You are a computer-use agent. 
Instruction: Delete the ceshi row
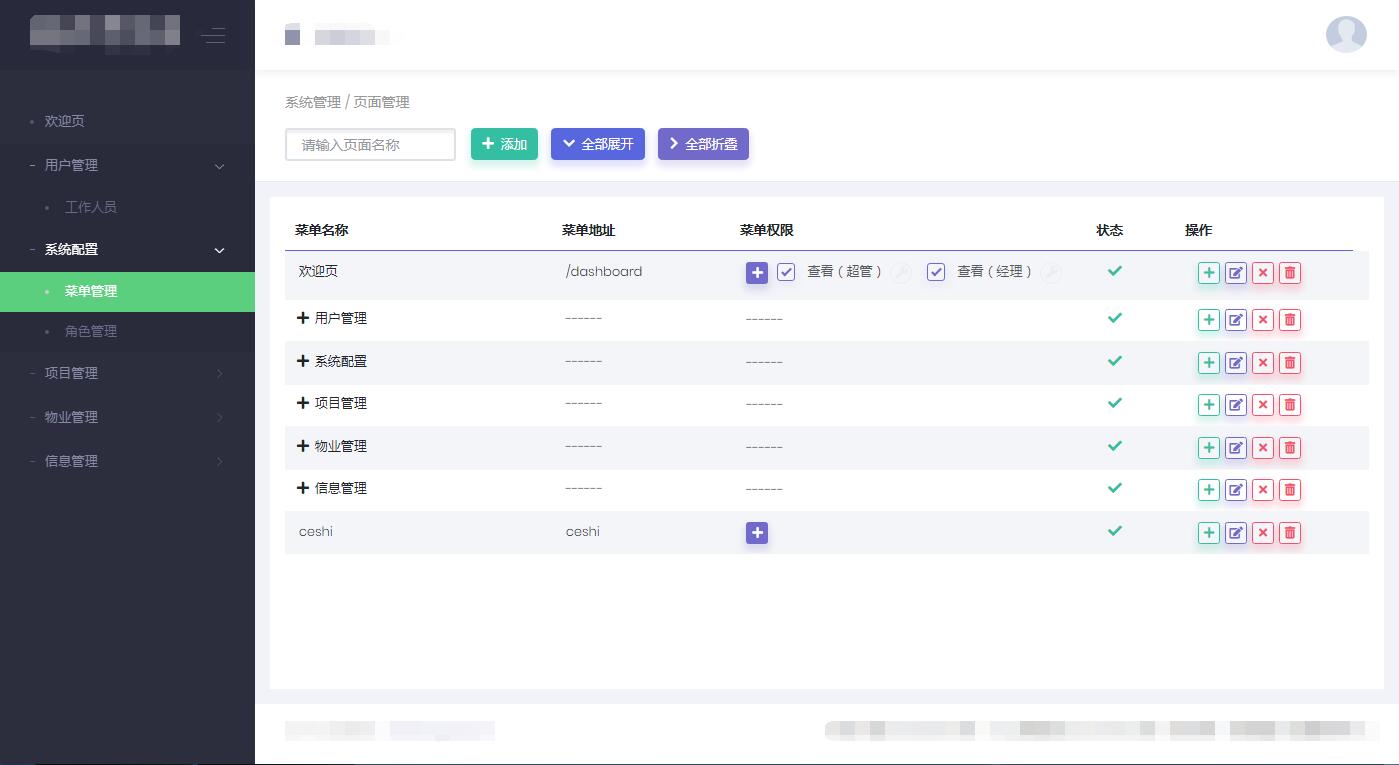[1290, 533]
